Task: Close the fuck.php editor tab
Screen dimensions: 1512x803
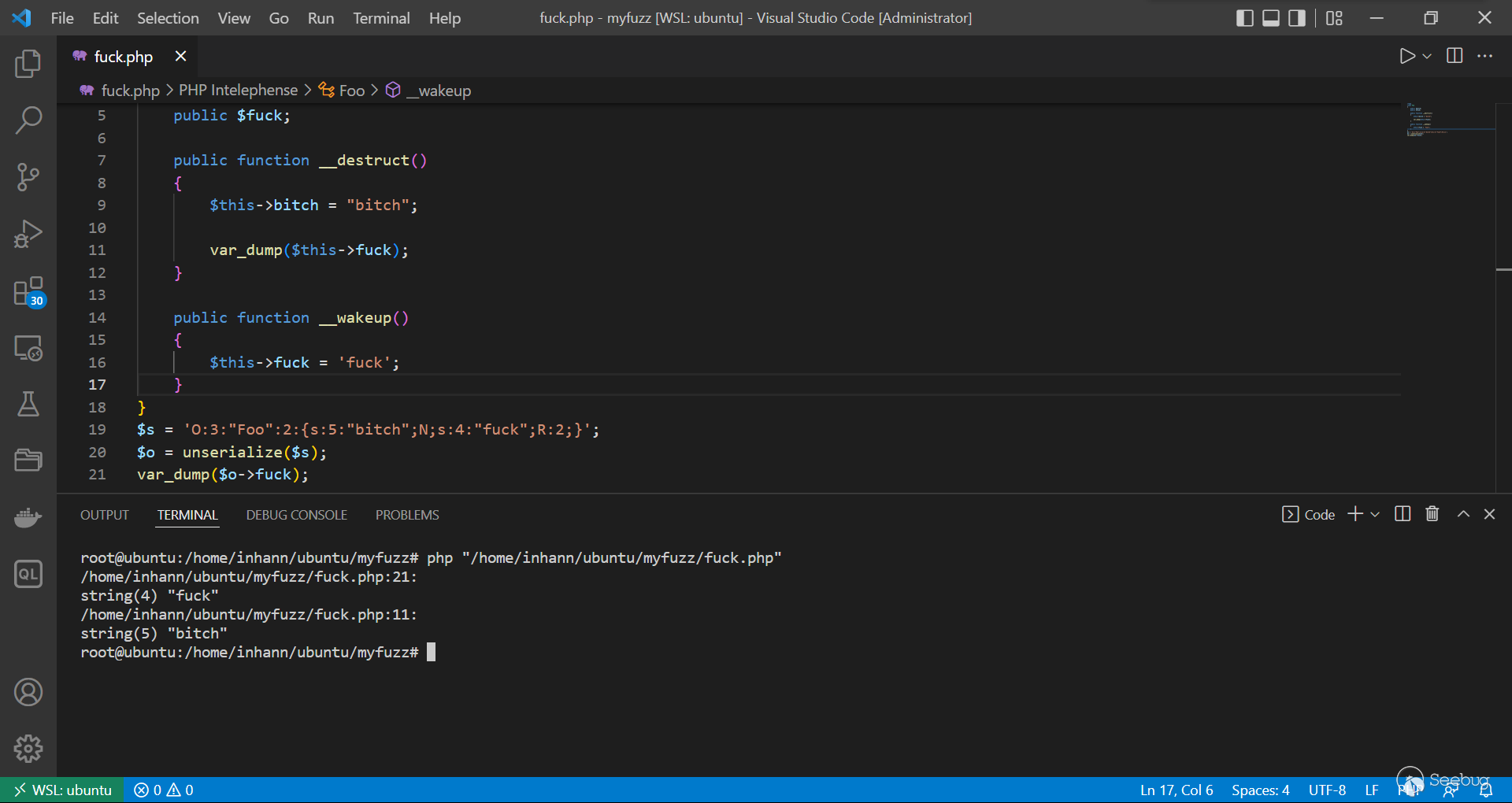Action: pyautogui.click(x=180, y=56)
